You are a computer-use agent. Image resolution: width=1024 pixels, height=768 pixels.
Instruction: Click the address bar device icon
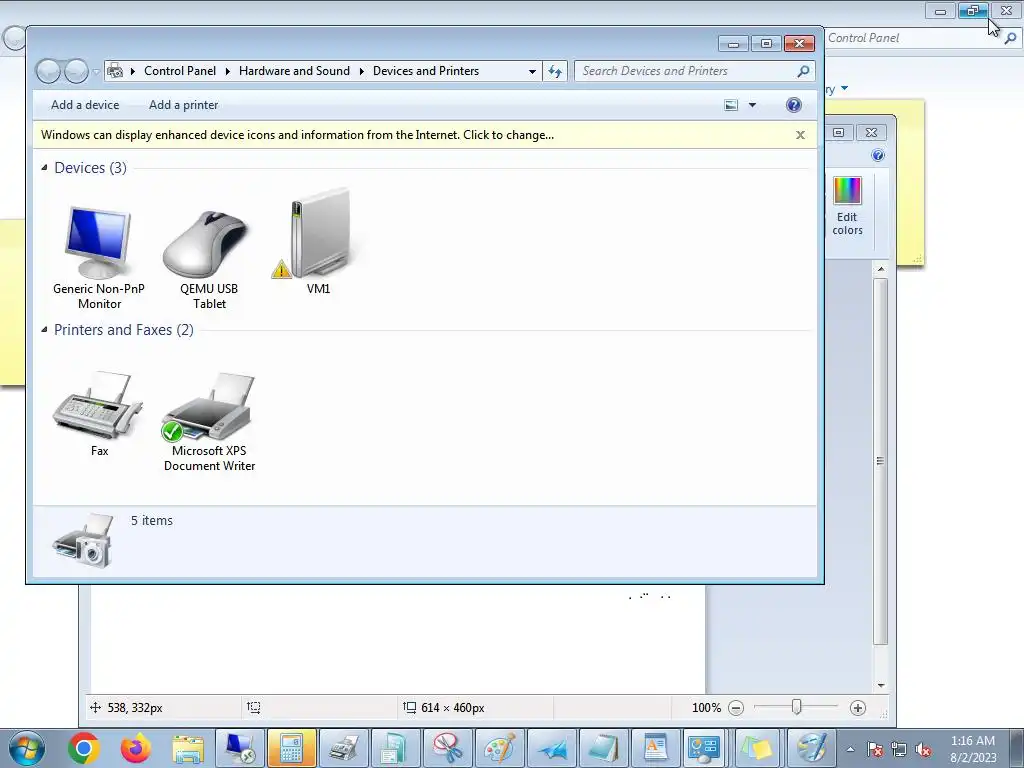click(115, 71)
